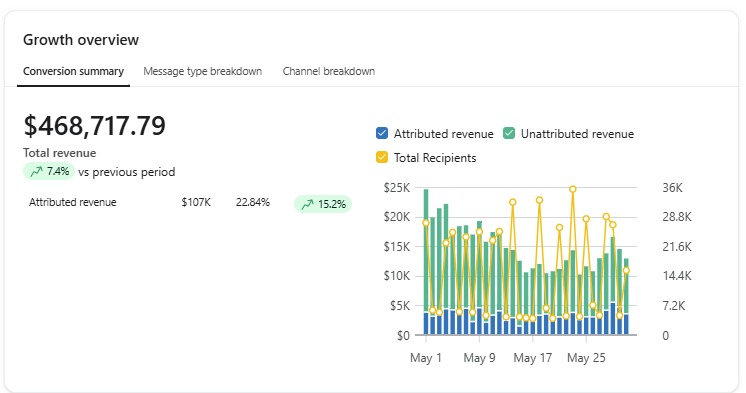Click the 14.4K right axis label
This screenshot has height=393, width=746.
pyautogui.click(x=677, y=276)
